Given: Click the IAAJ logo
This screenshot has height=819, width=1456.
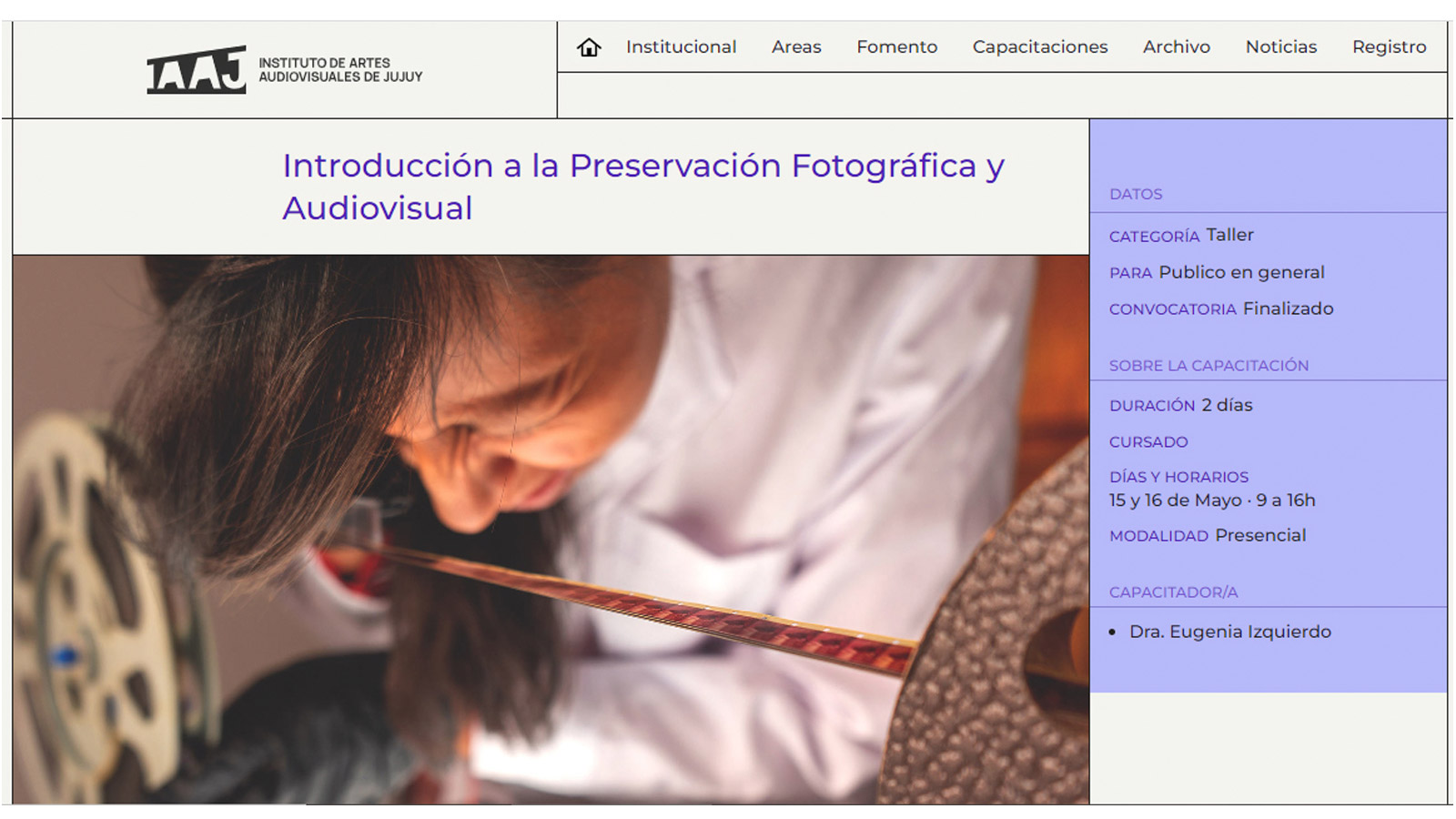Looking at the screenshot, I should point(197,70).
